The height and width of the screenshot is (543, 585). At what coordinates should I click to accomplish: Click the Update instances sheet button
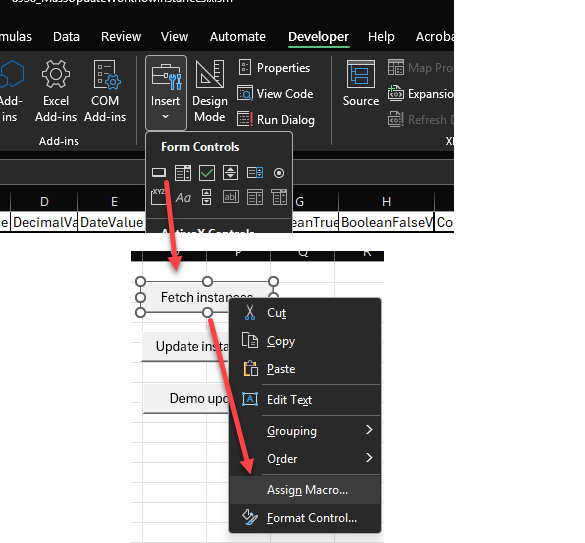[x=185, y=347]
